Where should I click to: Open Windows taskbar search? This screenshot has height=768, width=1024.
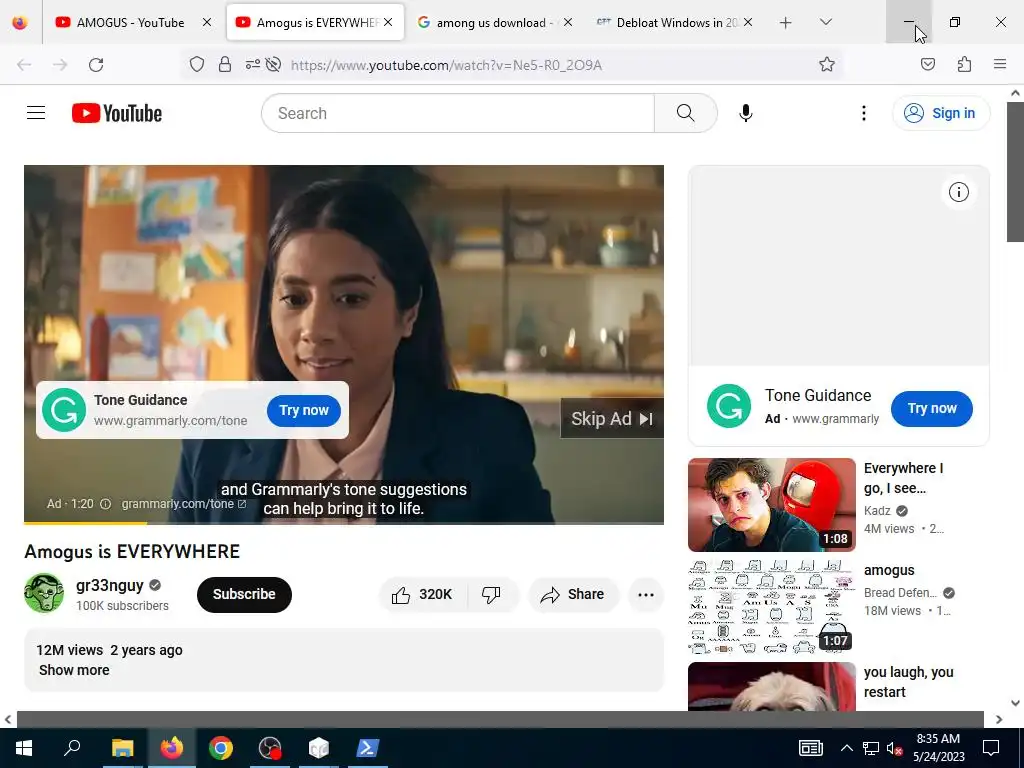pos(72,748)
